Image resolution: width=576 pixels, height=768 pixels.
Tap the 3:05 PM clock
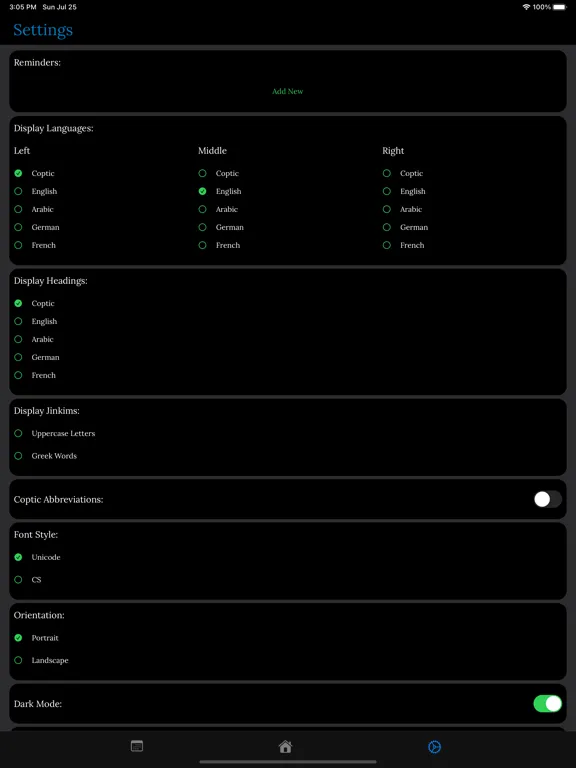[23, 7]
